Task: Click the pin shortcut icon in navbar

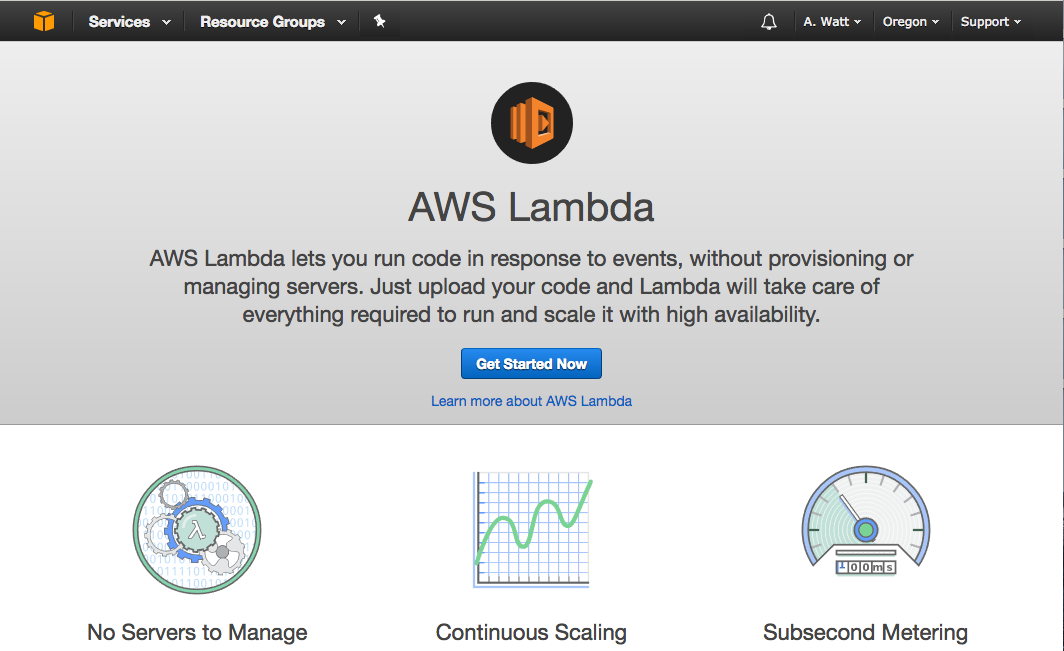Action: pyautogui.click(x=380, y=21)
